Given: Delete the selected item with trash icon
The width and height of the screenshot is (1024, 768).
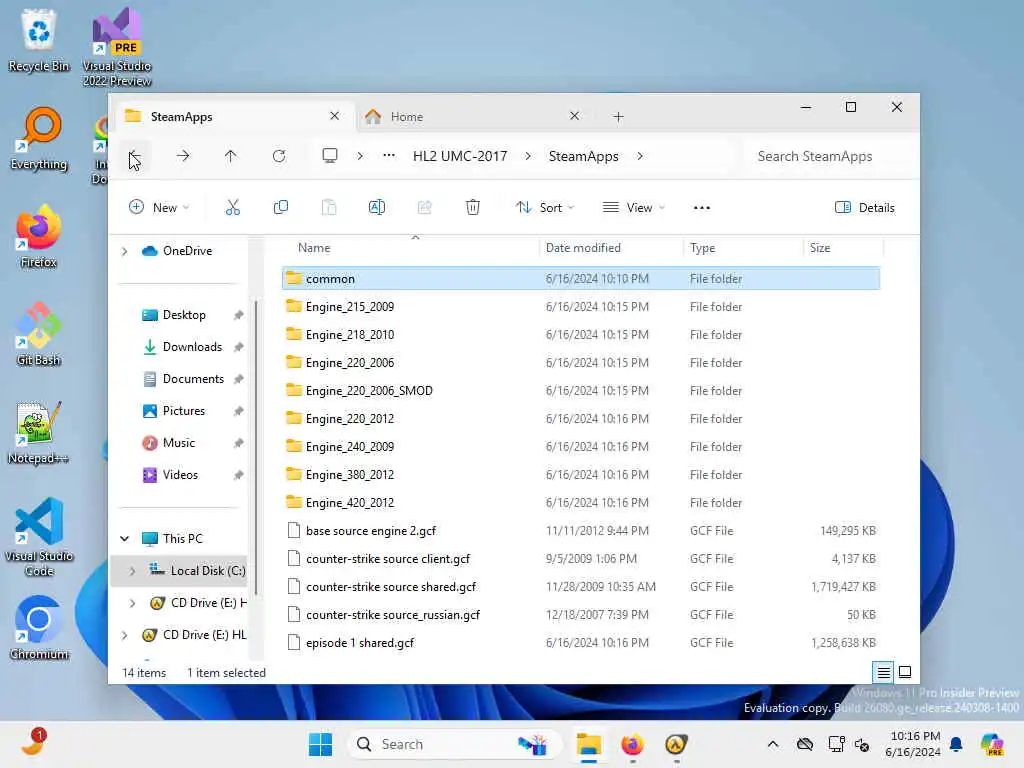Looking at the screenshot, I should pos(473,208).
